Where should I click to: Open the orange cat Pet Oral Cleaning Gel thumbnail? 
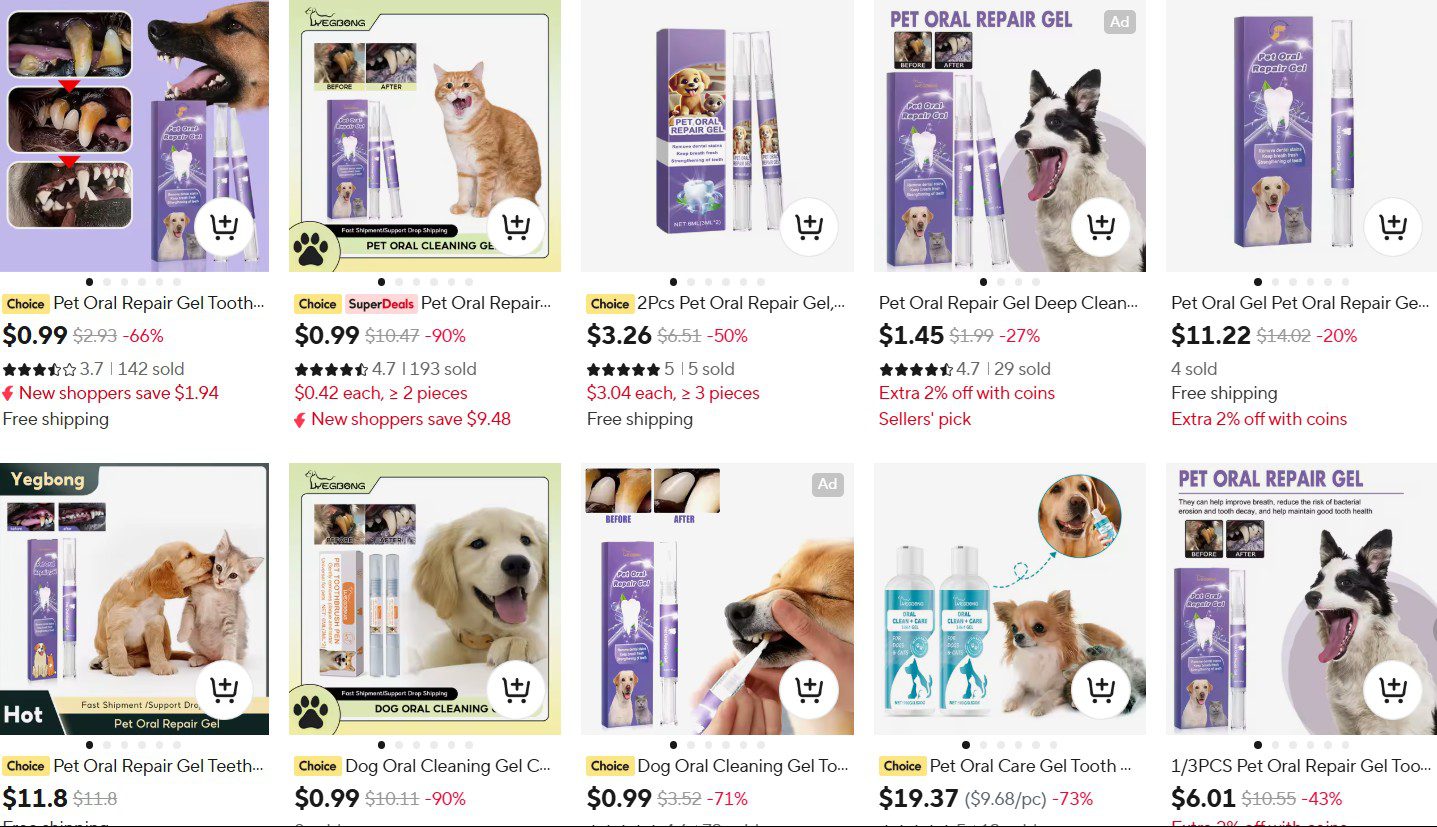425,136
